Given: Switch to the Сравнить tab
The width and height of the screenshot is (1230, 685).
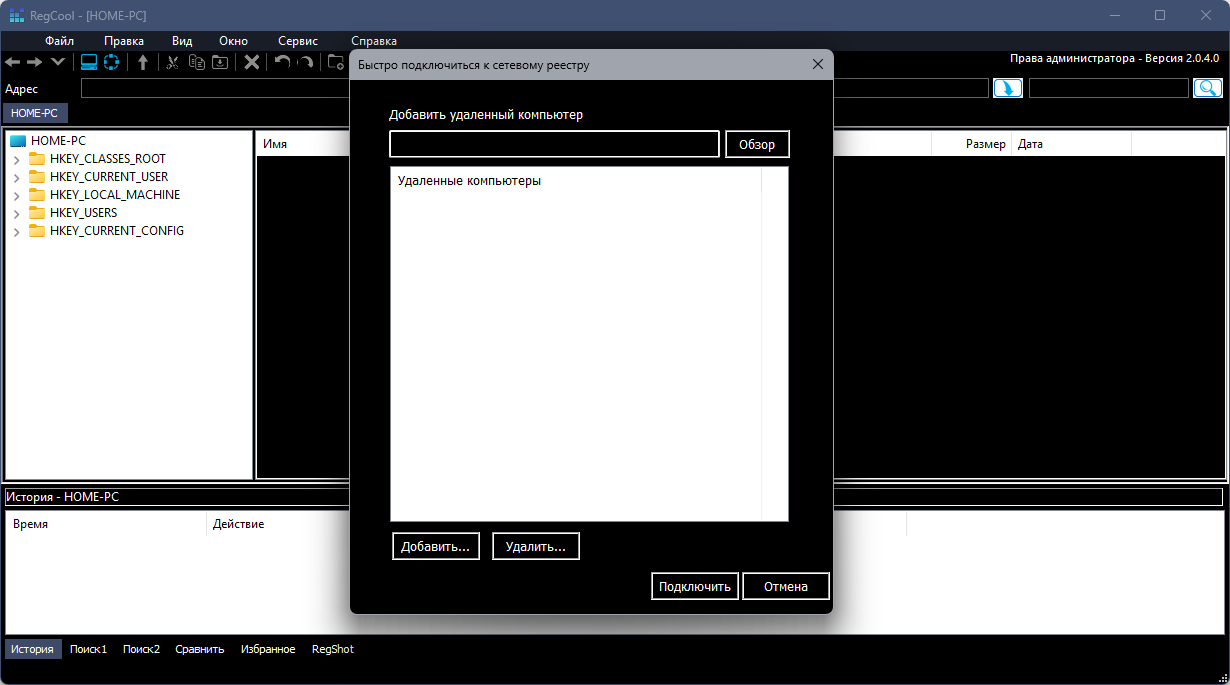Looking at the screenshot, I should point(199,649).
